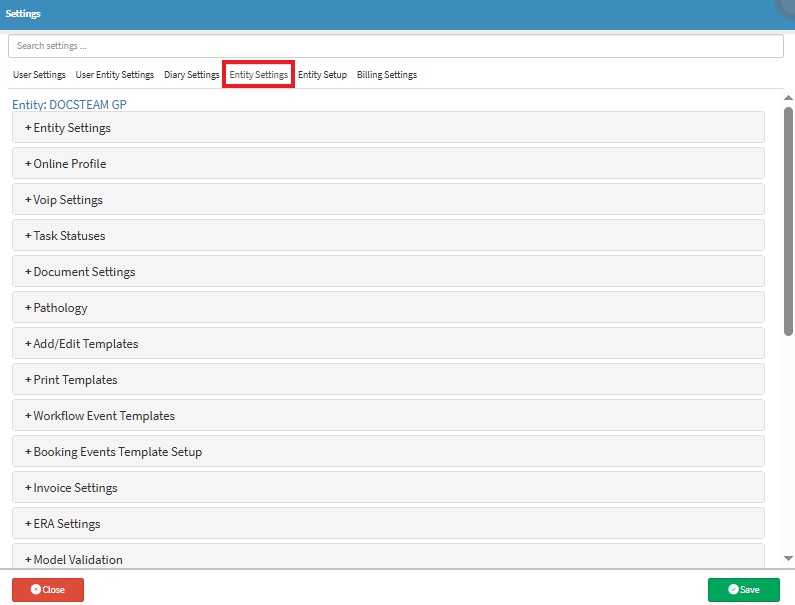Click the Search settings input field
795x605 pixels.
(x=395, y=46)
